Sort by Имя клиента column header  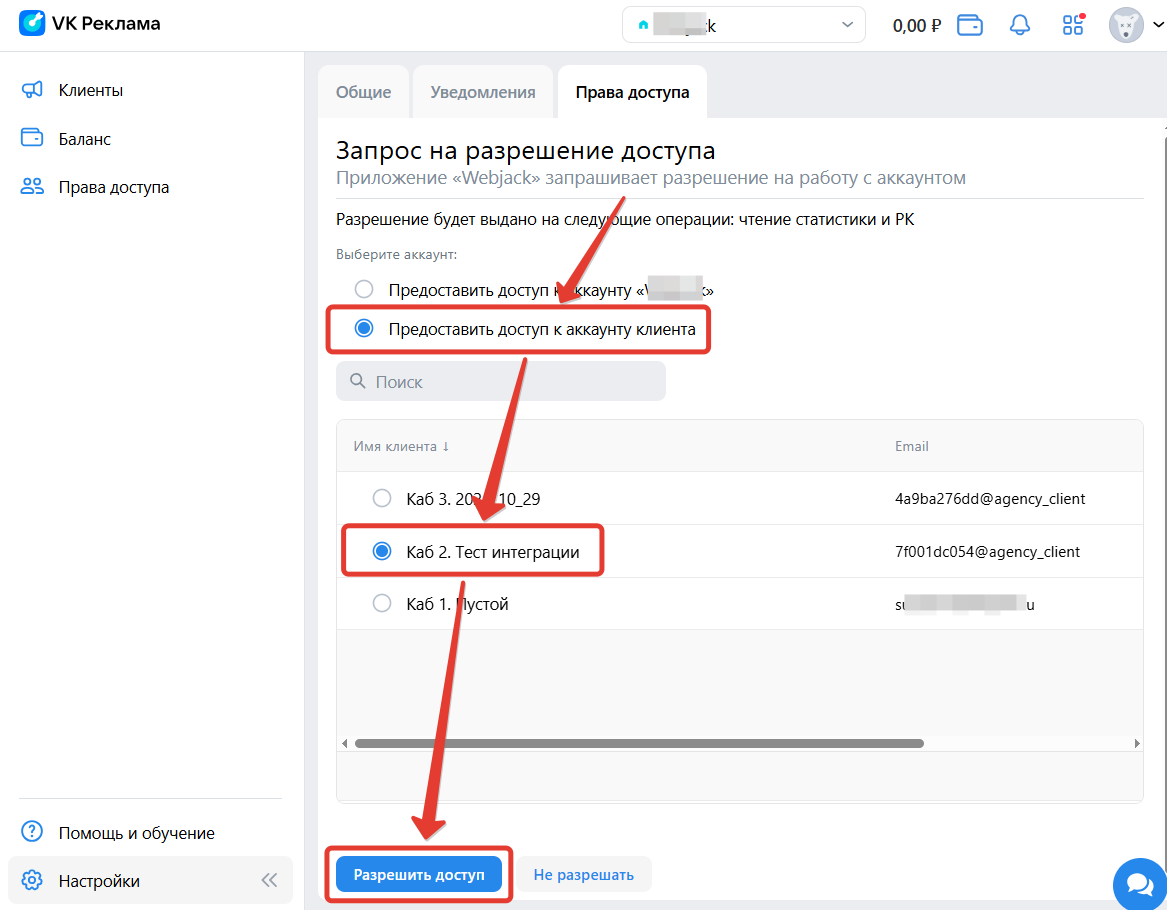pyautogui.click(x=401, y=446)
